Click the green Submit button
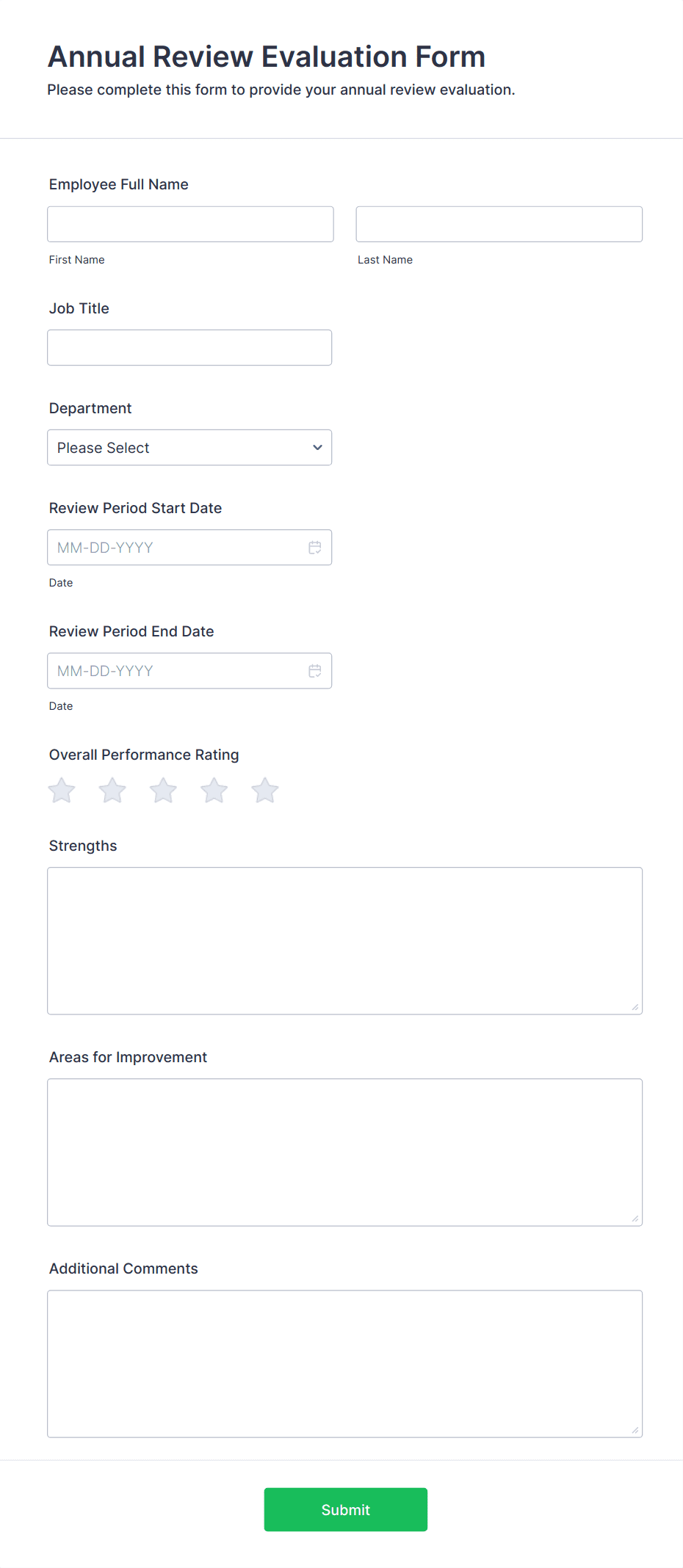Screen dimensions: 683x1568 tap(345, 1509)
